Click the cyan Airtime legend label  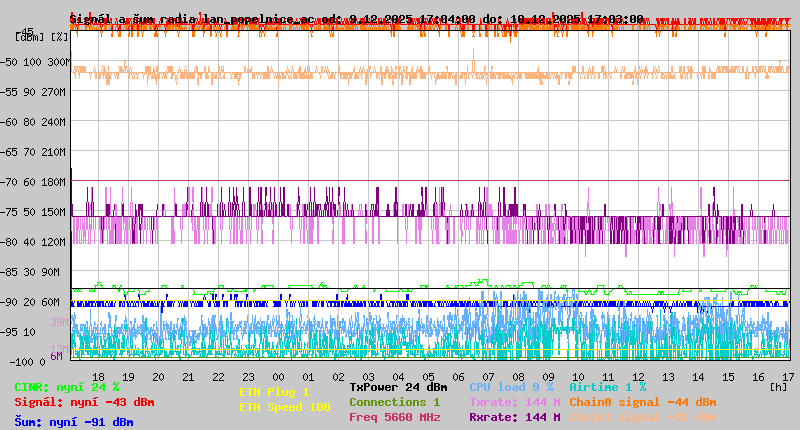607,387
